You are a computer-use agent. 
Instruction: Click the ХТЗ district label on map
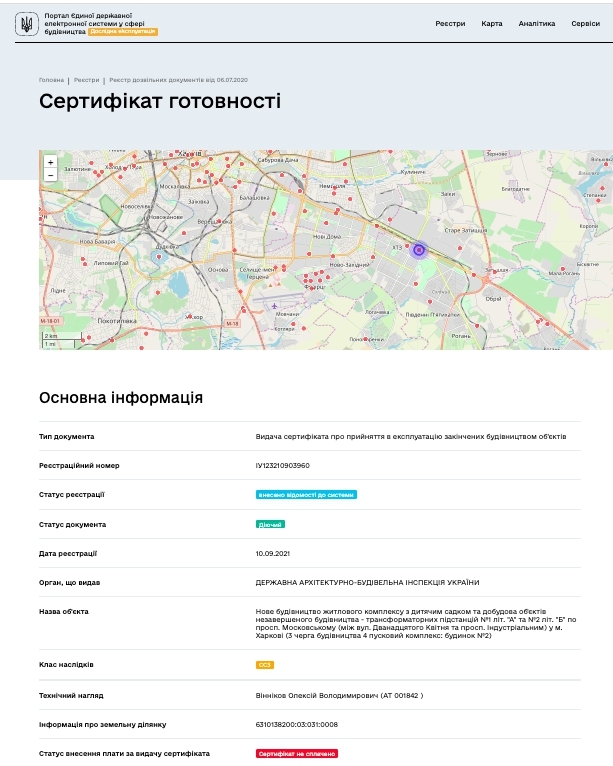point(397,248)
